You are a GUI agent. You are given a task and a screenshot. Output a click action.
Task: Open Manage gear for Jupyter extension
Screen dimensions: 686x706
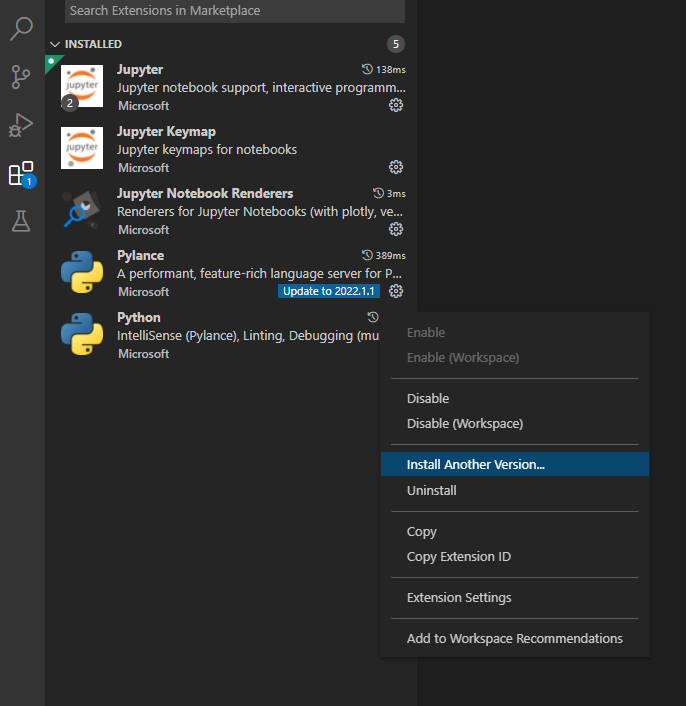click(396, 105)
